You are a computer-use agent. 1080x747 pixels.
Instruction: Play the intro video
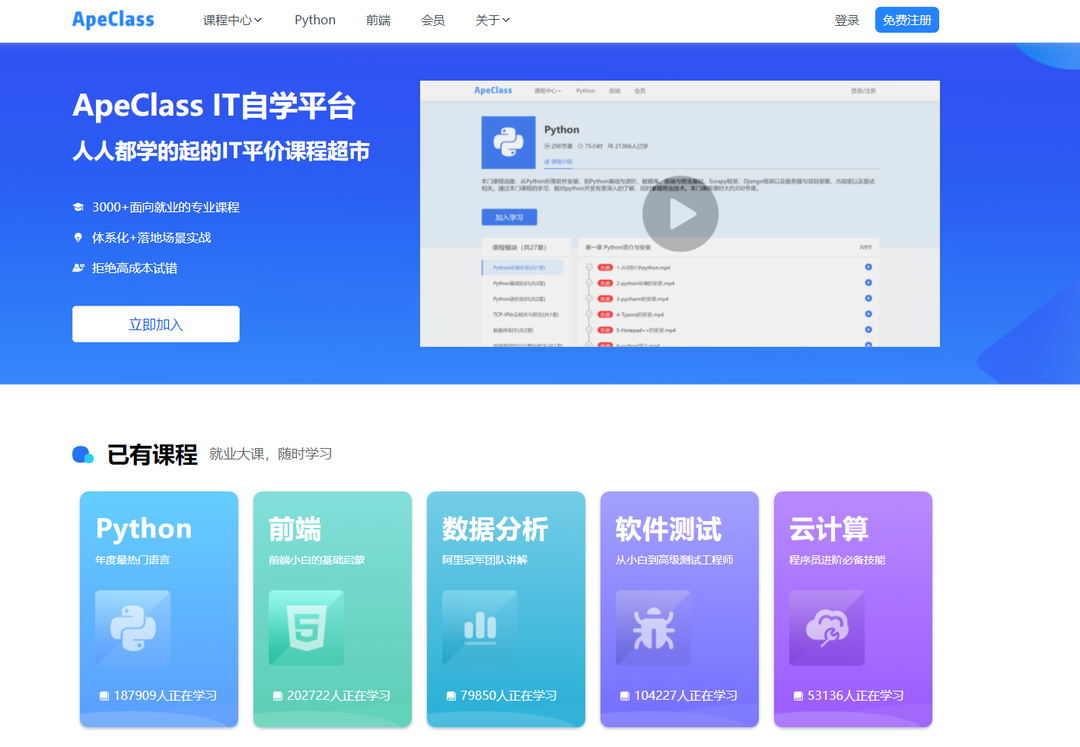681,214
